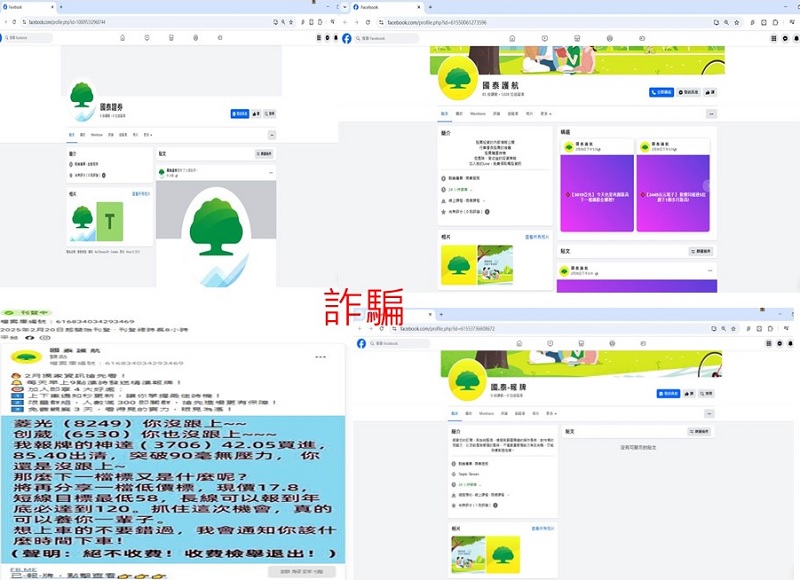800x580 pixels.
Task: Open Messenger in 國泰護航 window
Action: click(x=785, y=38)
